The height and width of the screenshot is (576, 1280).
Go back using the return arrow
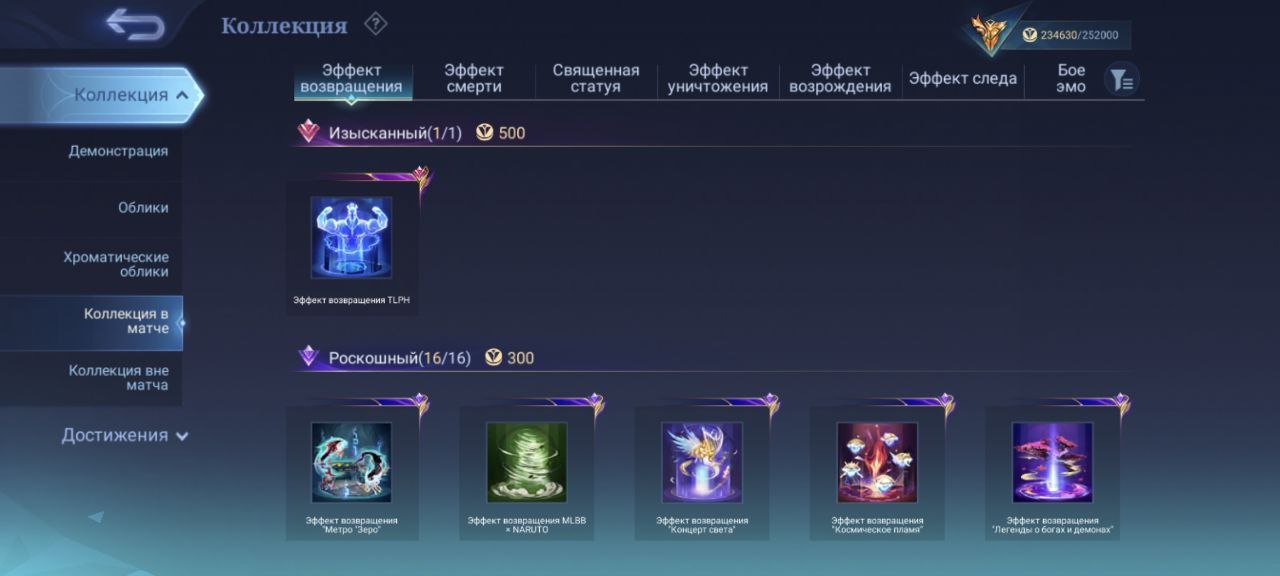click(135, 25)
